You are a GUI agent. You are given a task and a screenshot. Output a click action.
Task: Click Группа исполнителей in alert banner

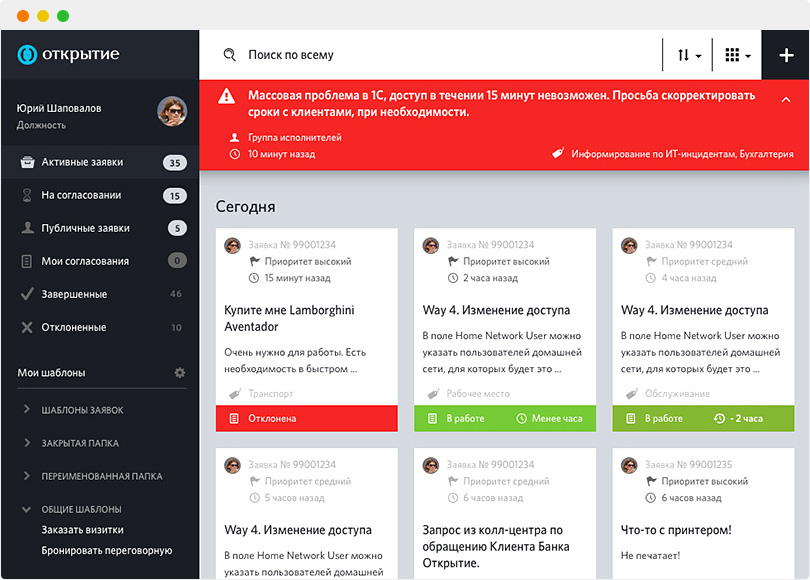pyautogui.click(x=295, y=137)
